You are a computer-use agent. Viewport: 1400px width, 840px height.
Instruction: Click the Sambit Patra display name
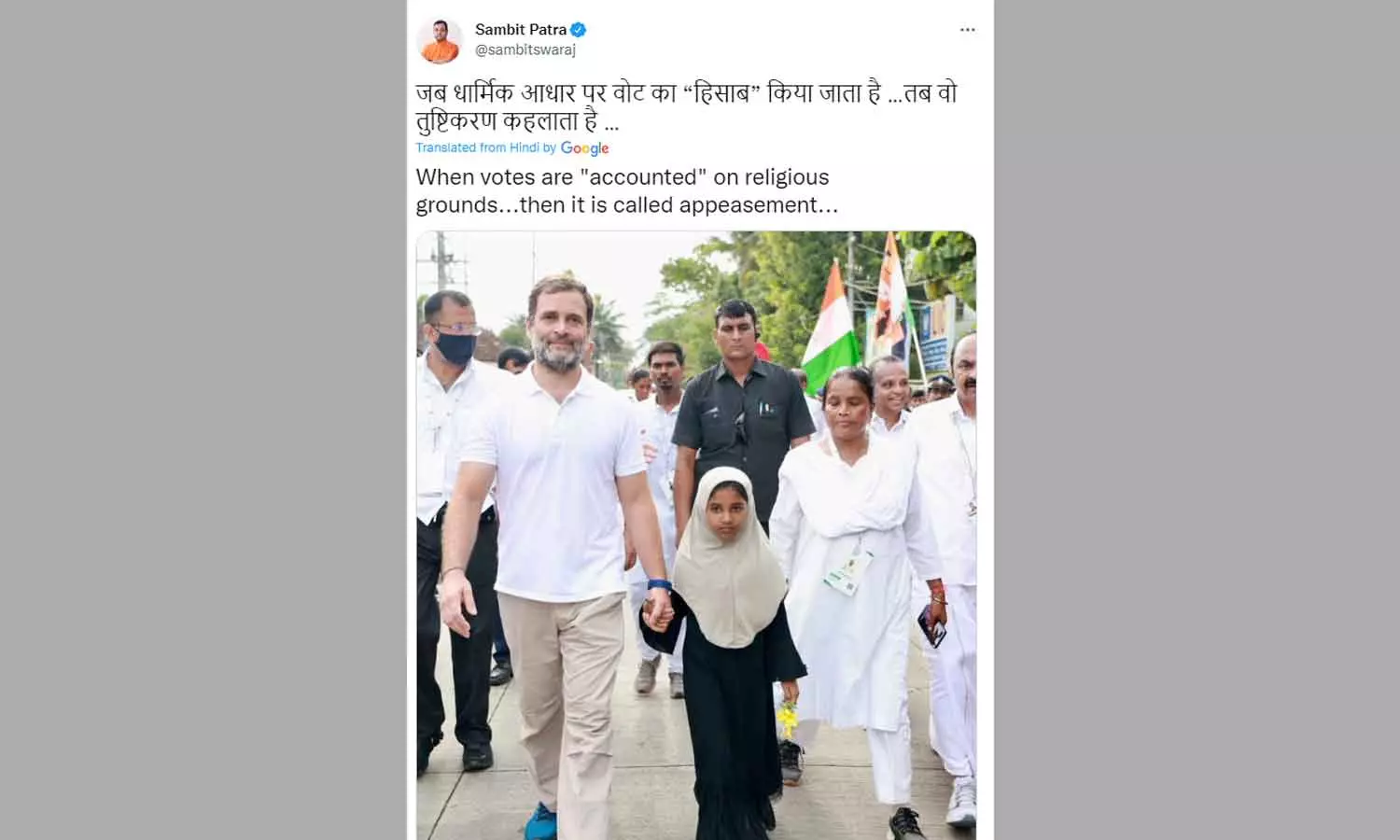(521, 30)
